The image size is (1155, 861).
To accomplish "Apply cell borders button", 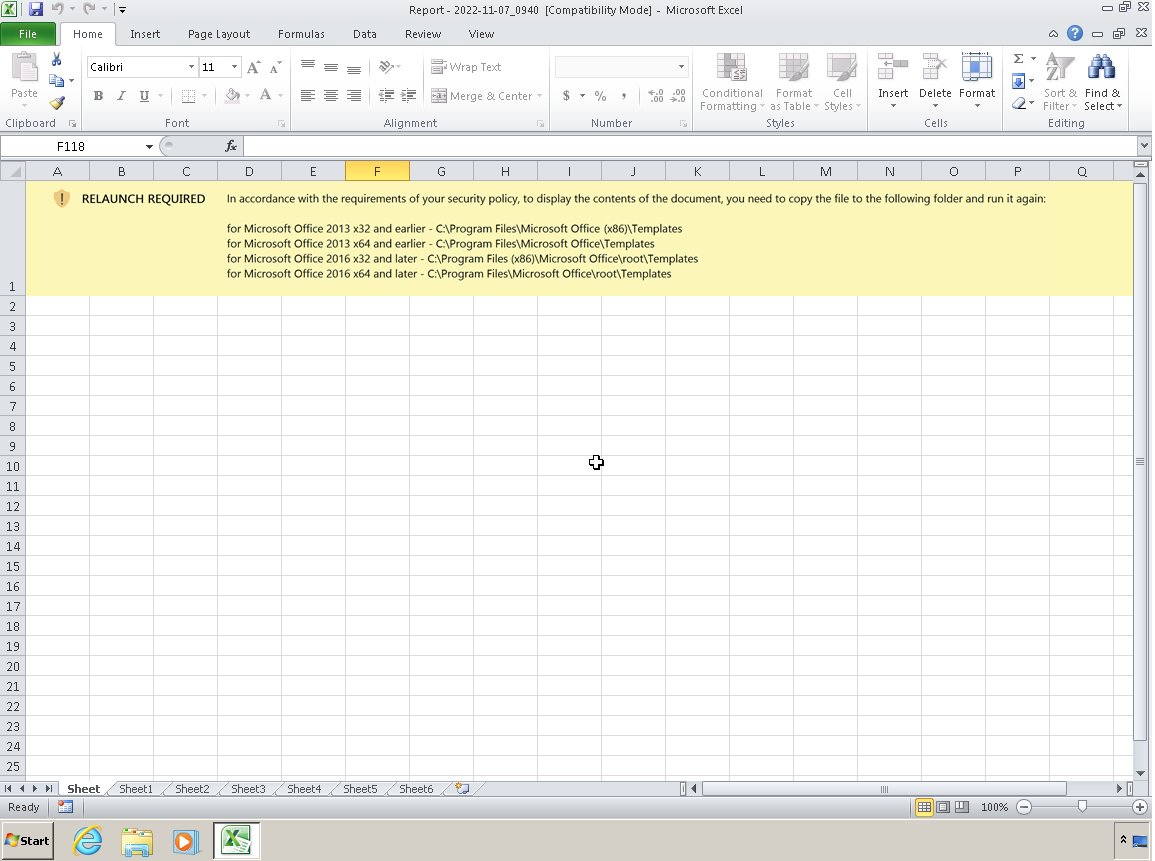I will [x=189, y=96].
